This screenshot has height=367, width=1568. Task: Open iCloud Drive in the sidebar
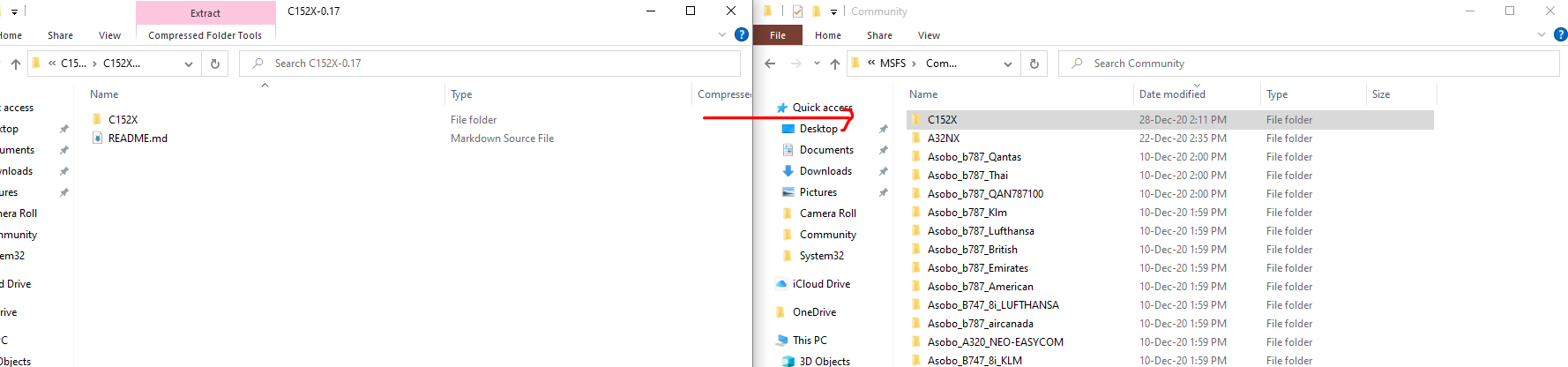pos(820,284)
